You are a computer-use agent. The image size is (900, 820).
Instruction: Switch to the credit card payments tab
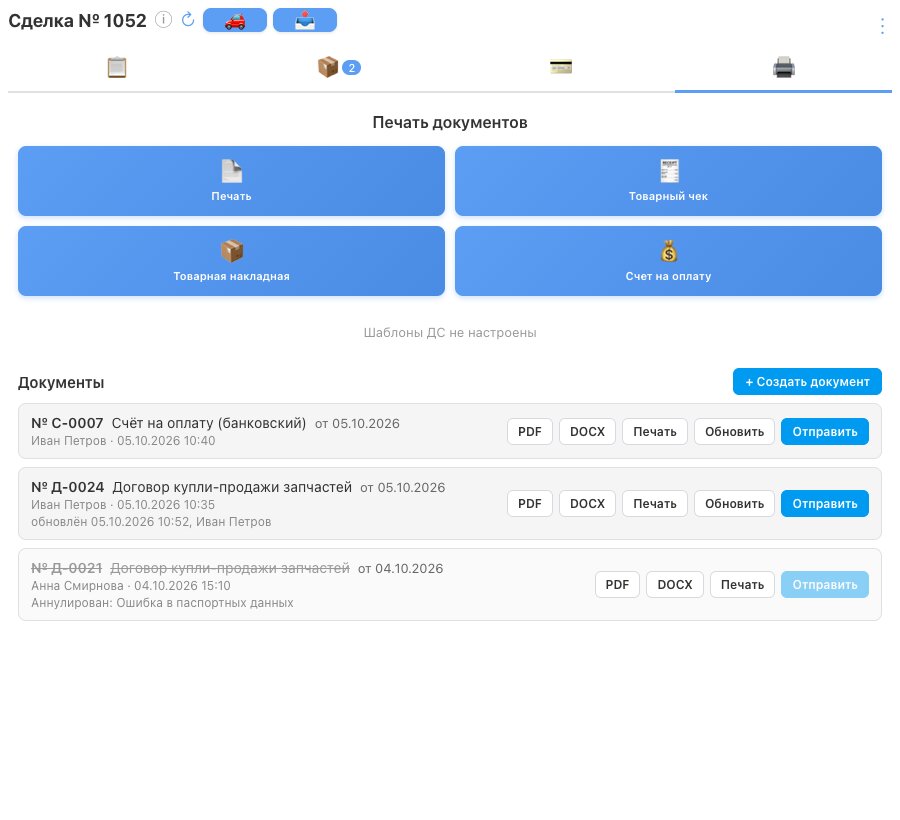[x=561, y=68]
